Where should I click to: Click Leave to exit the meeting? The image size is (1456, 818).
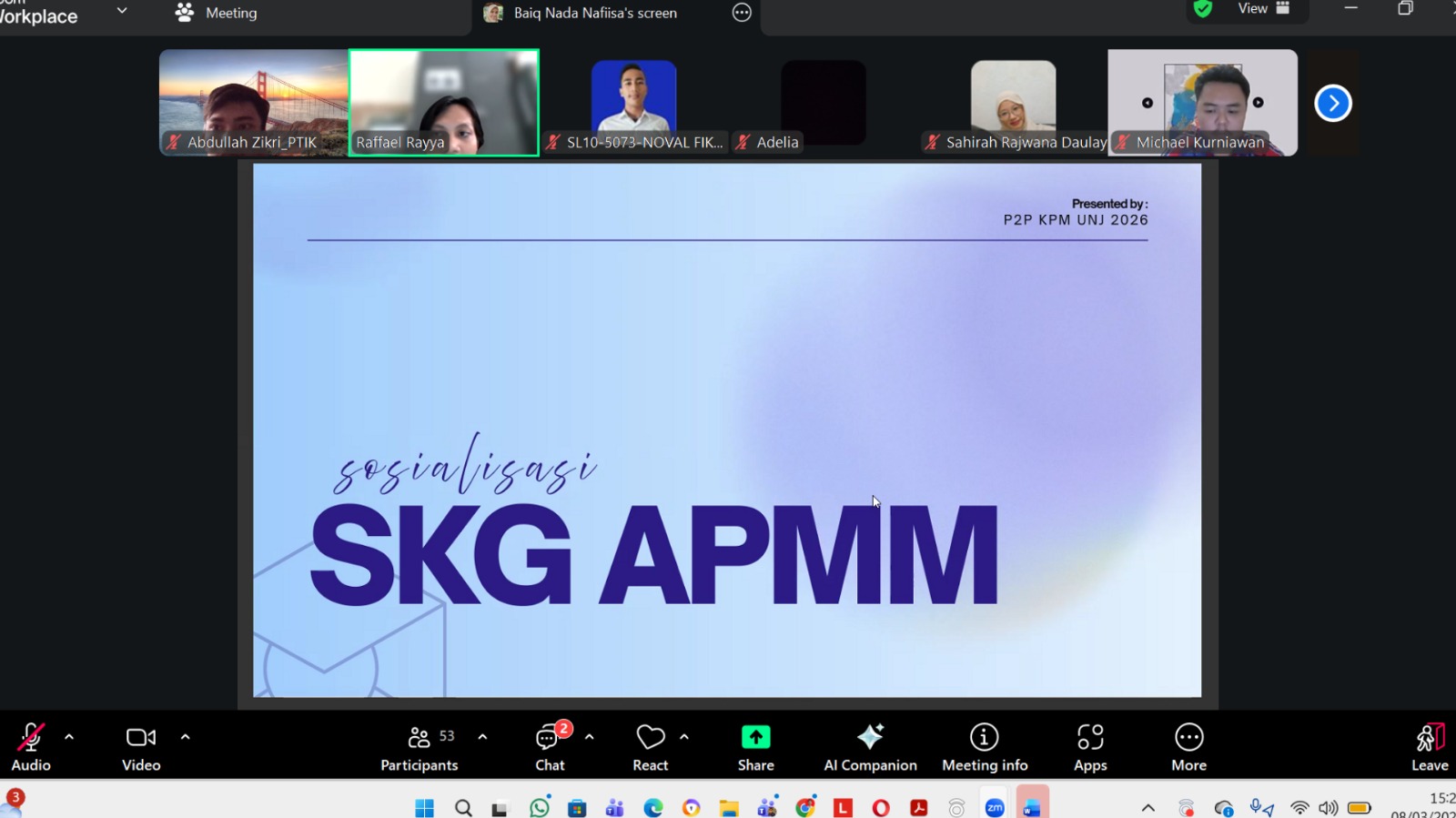tap(1429, 746)
